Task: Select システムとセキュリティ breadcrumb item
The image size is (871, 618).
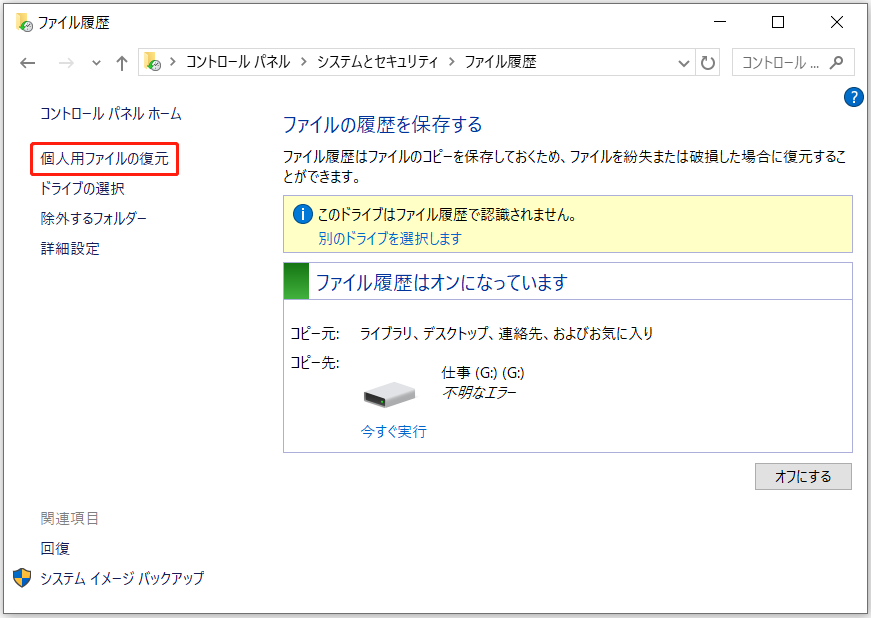Action: 378,62
